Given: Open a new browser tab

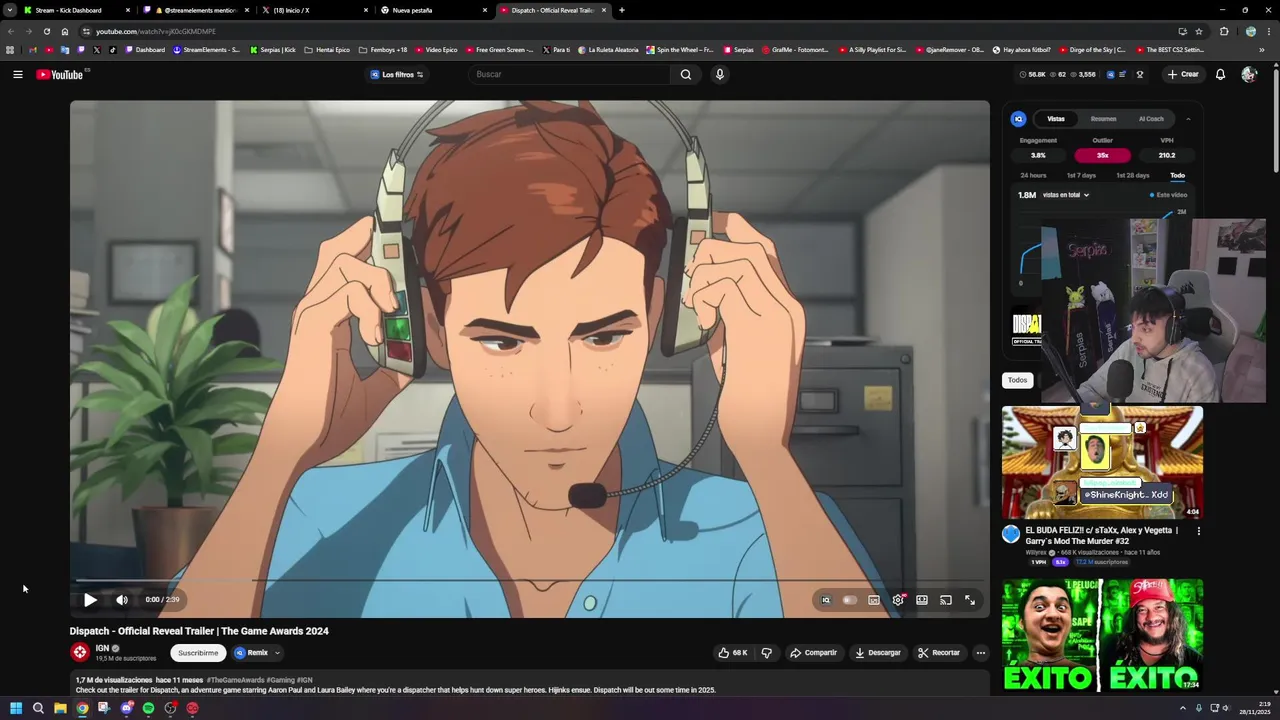Looking at the screenshot, I should (622, 10).
